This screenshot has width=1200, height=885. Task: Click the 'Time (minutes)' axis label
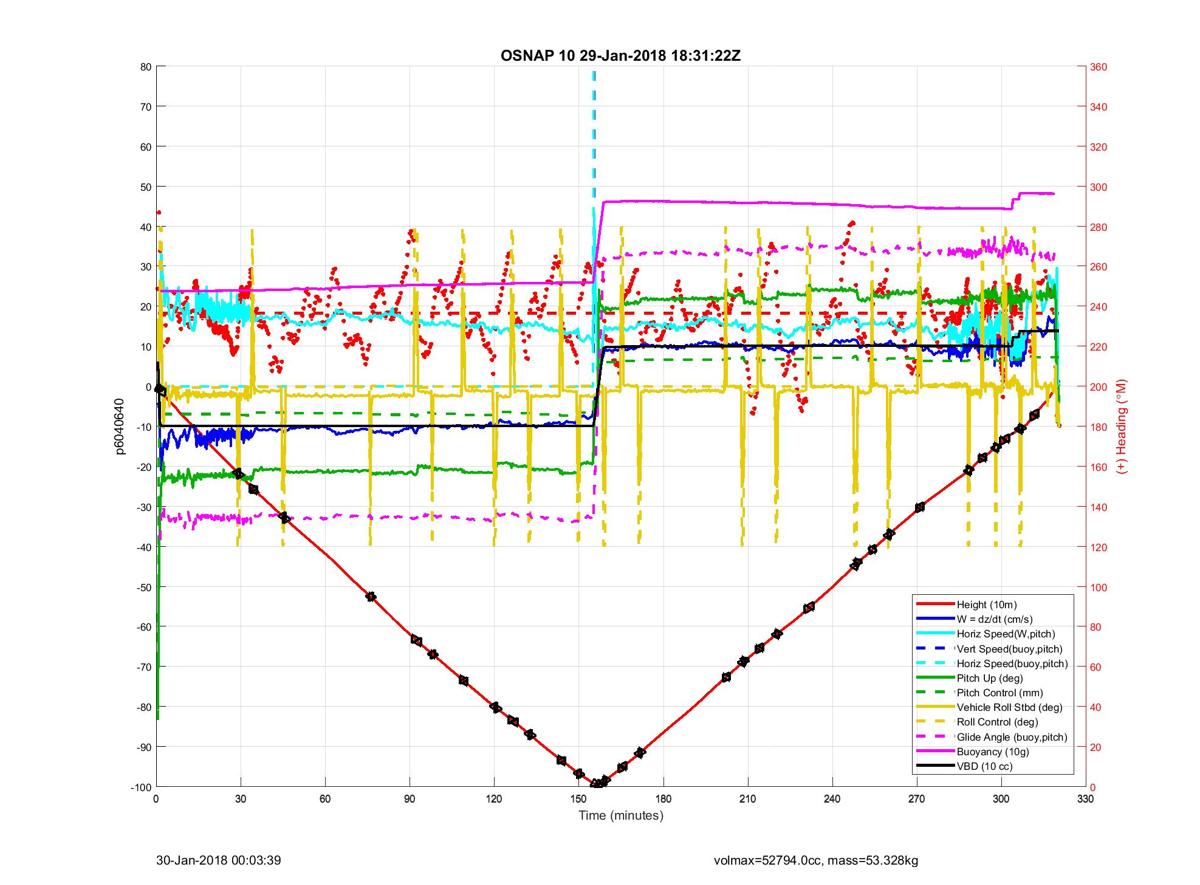[x=620, y=815]
